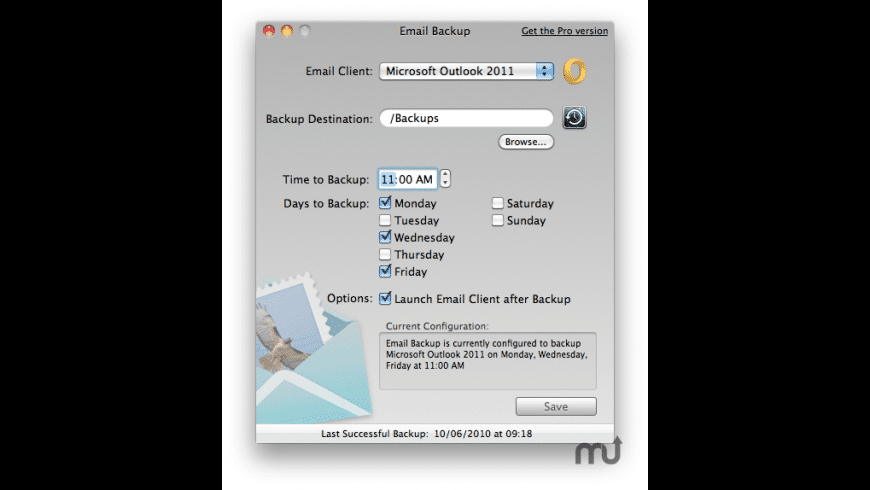Click the Backup Destination path field
The height and width of the screenshot is (490, 870).
tap(466, 118)
